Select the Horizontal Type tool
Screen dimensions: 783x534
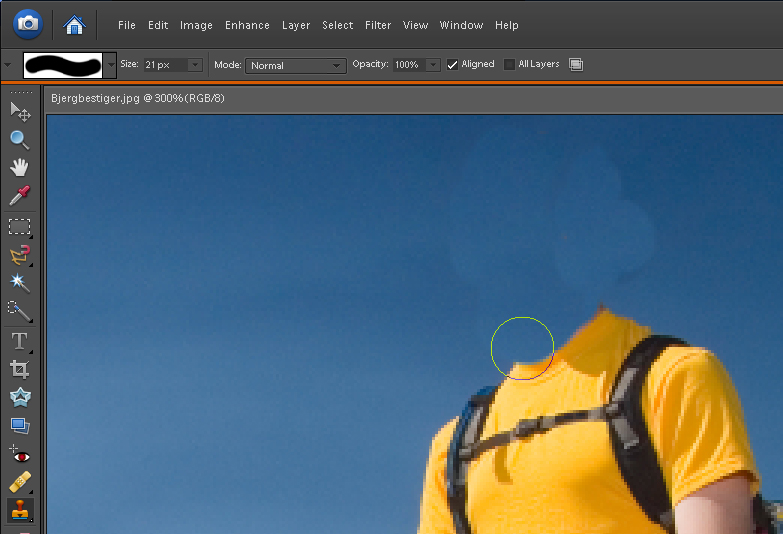[19, 341]
